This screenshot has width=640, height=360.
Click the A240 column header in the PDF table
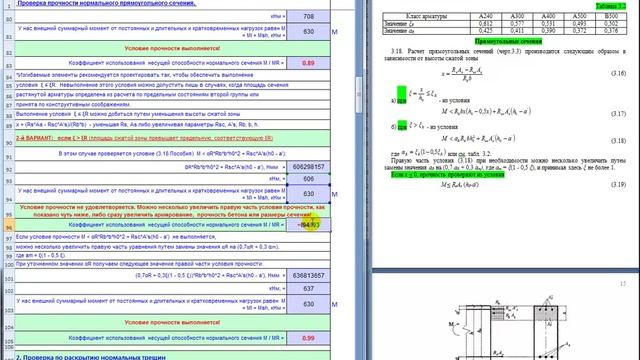pyautogui.click(x=485, y=16)
